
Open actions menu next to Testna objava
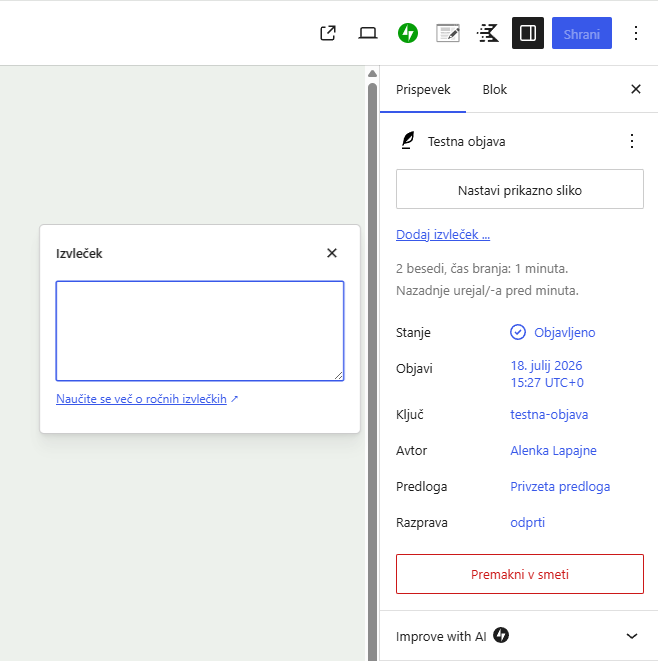(x=631, y=141)
